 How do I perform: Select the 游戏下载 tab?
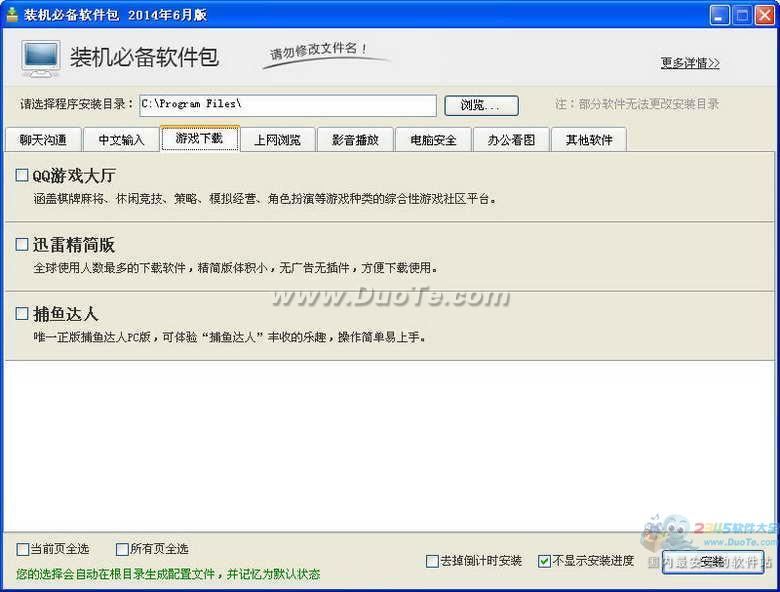(199, 138)
